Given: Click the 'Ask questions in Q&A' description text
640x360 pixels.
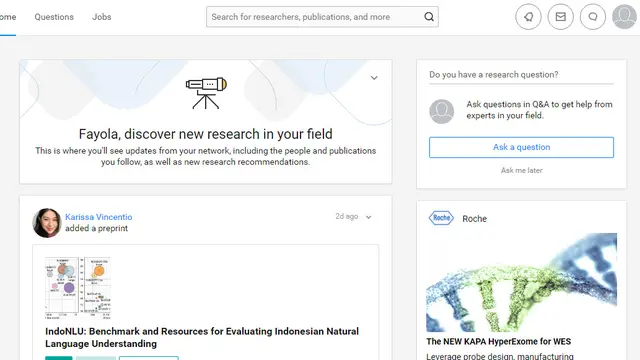Looking at the screenshot, I should pyautogui.click(x=539, y=110).
